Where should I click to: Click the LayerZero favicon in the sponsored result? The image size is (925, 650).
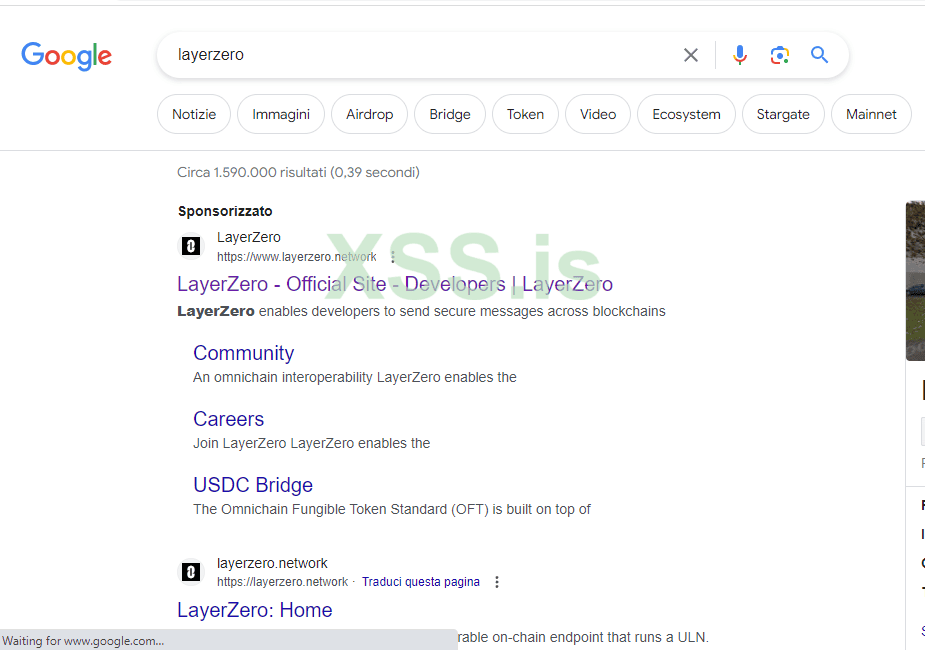(x=190, y=245)
